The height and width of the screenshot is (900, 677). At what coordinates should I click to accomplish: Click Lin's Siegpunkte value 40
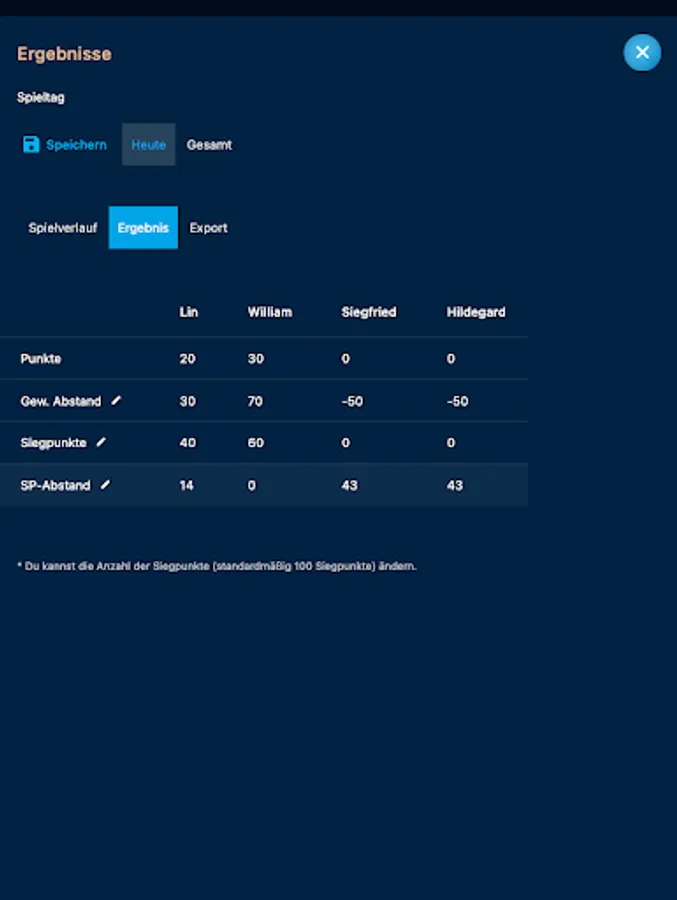click(187, 443)
